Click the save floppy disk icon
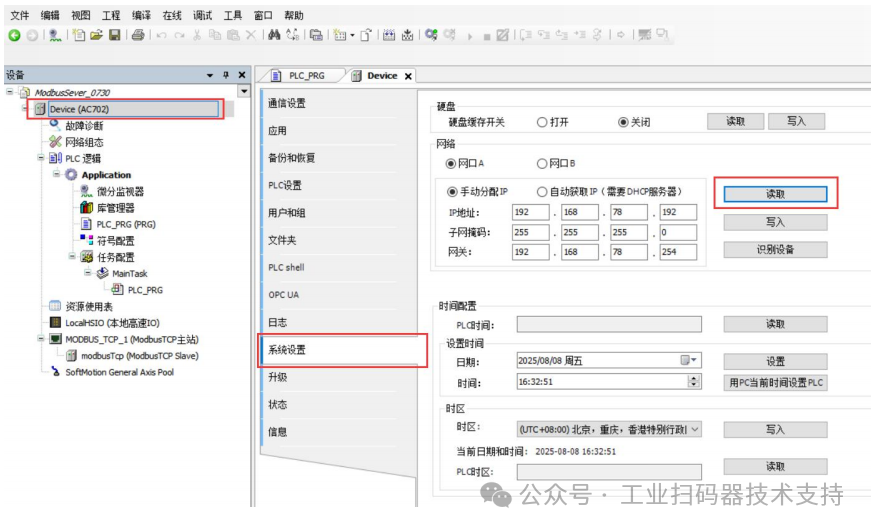The image size is (871, 529). click(x=114, y=35)
